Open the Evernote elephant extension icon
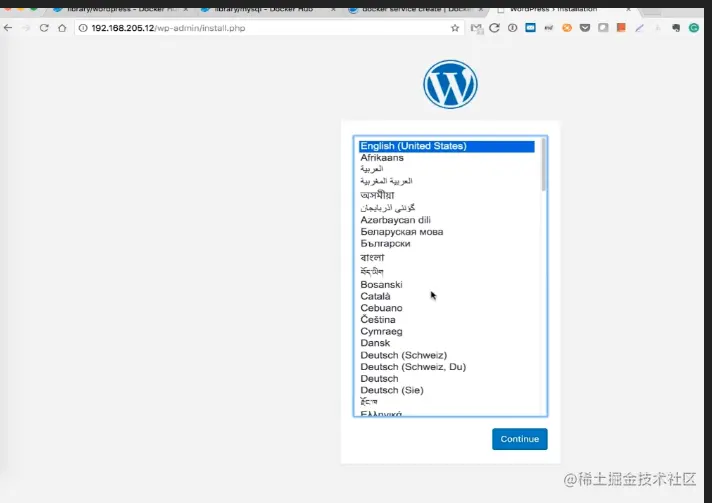Viewport: 712px width, 503px height. tap(676, 28)
